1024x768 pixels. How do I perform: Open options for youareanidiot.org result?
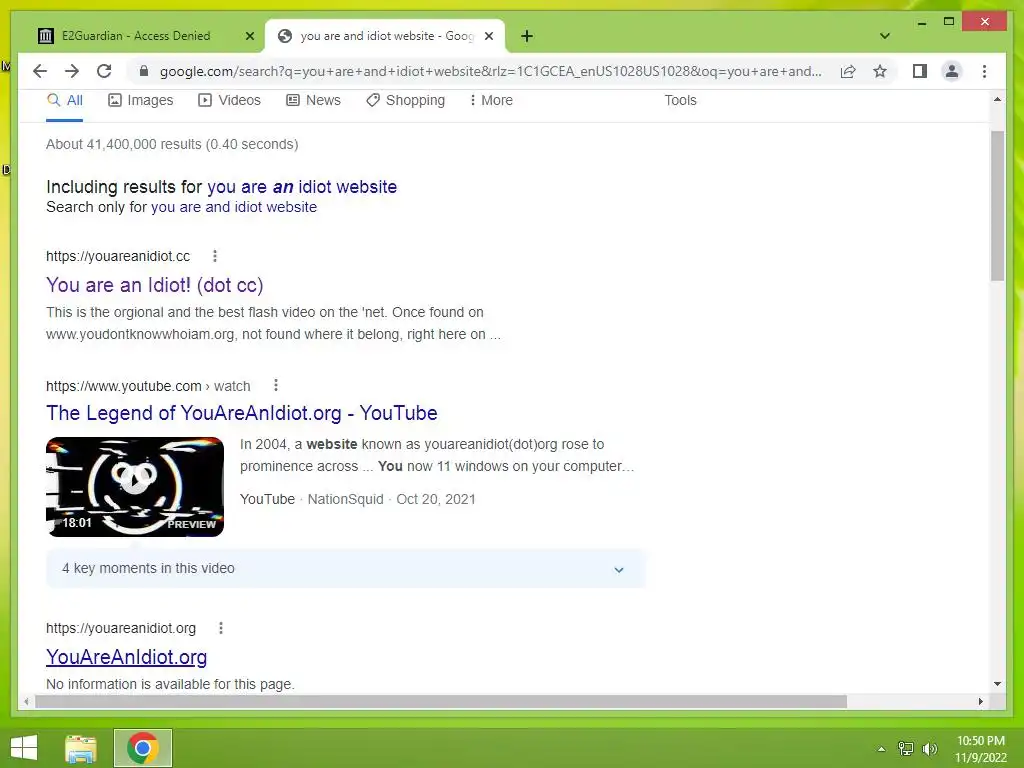pos(221,628)
